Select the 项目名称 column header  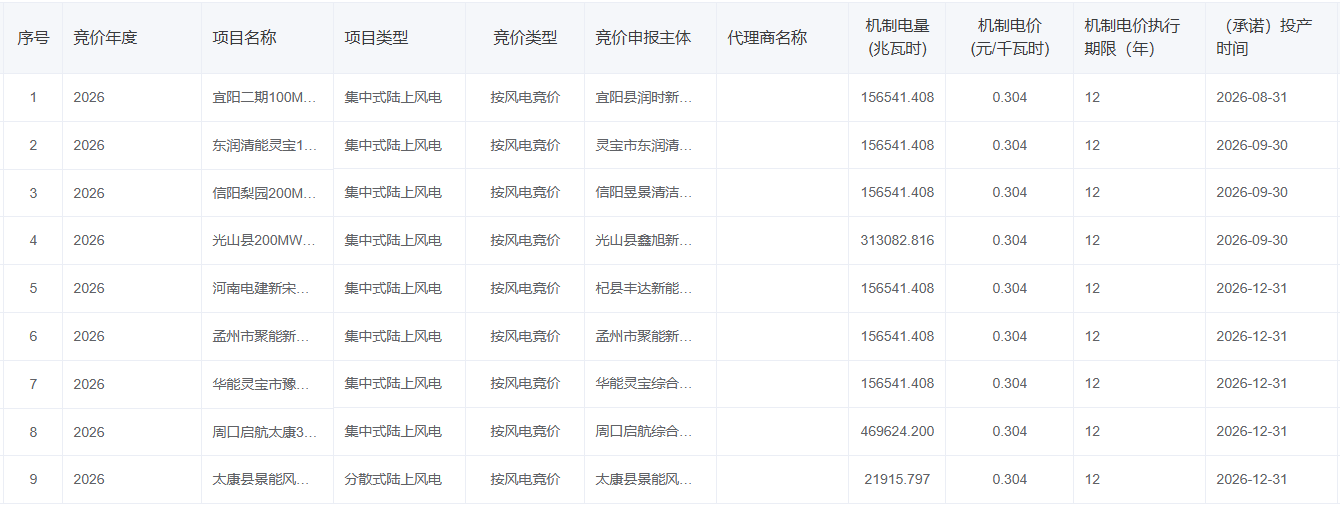pyautogui.click(x=244, y=38)
